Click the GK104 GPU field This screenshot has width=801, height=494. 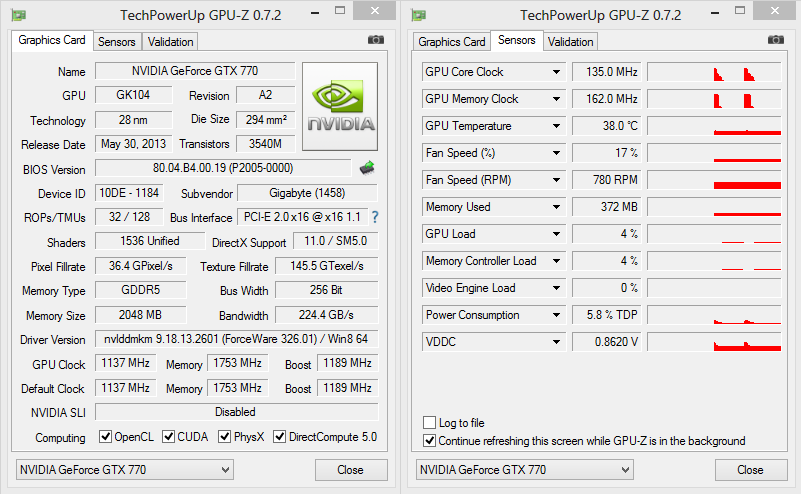(133, 95)
